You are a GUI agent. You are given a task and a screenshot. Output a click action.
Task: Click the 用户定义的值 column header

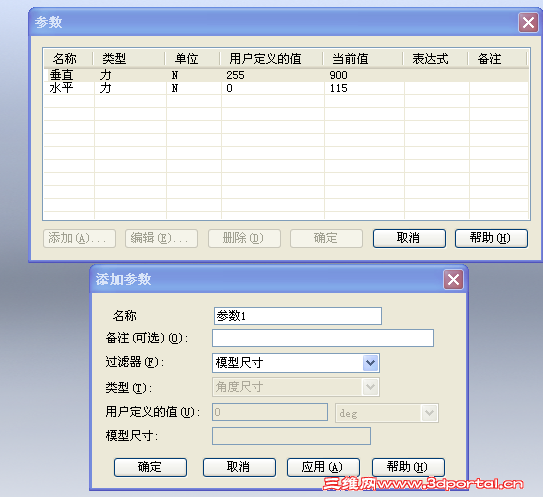tap(272, 59)
